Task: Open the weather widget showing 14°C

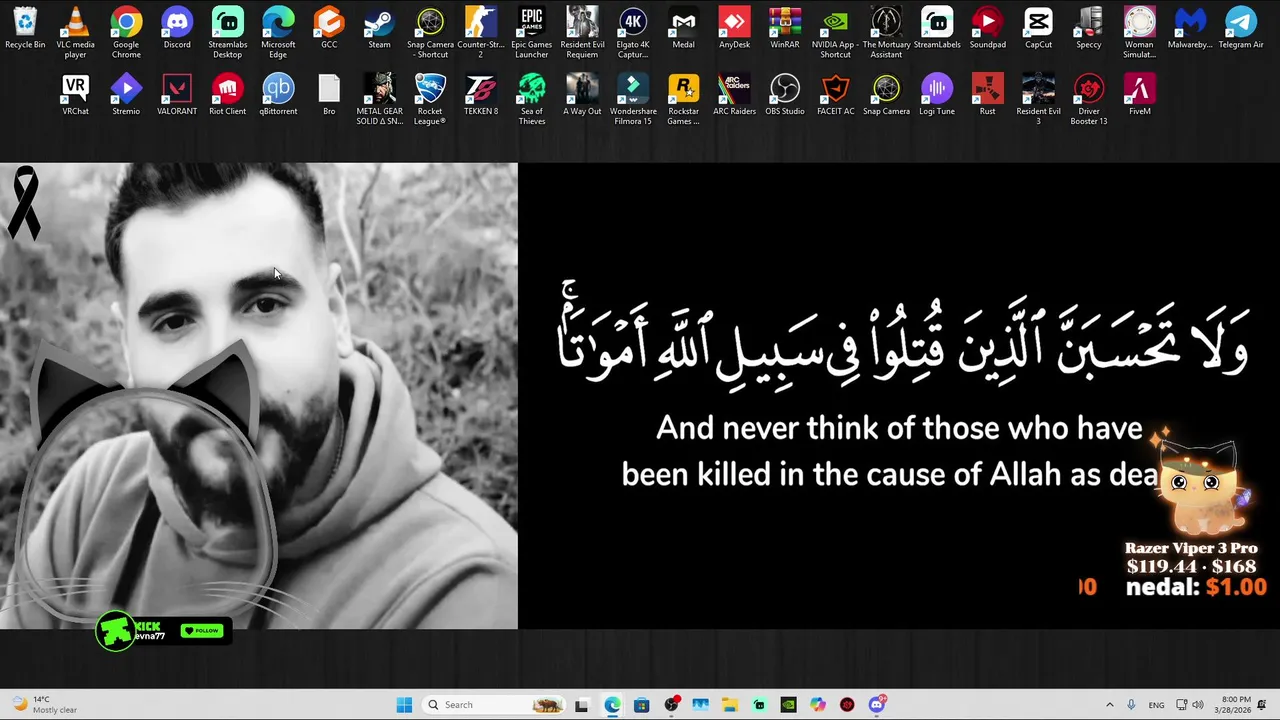Action: point(44,705)
